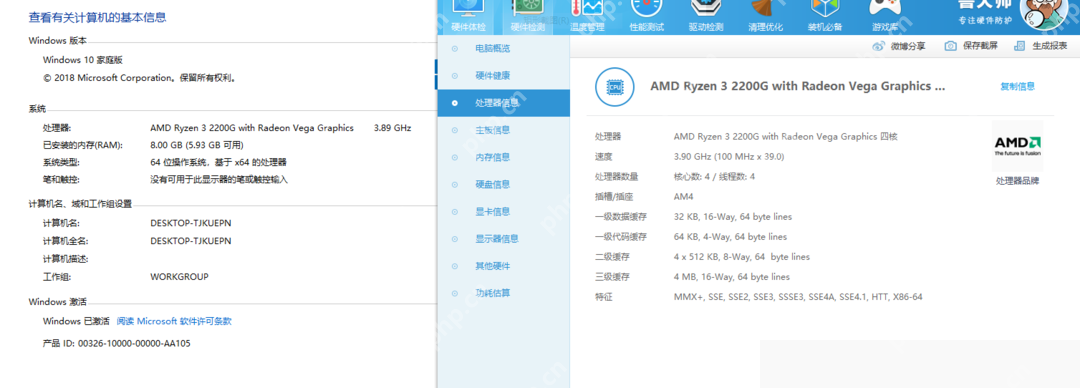Click the Windows 激活 section header

tap(57, 302)
